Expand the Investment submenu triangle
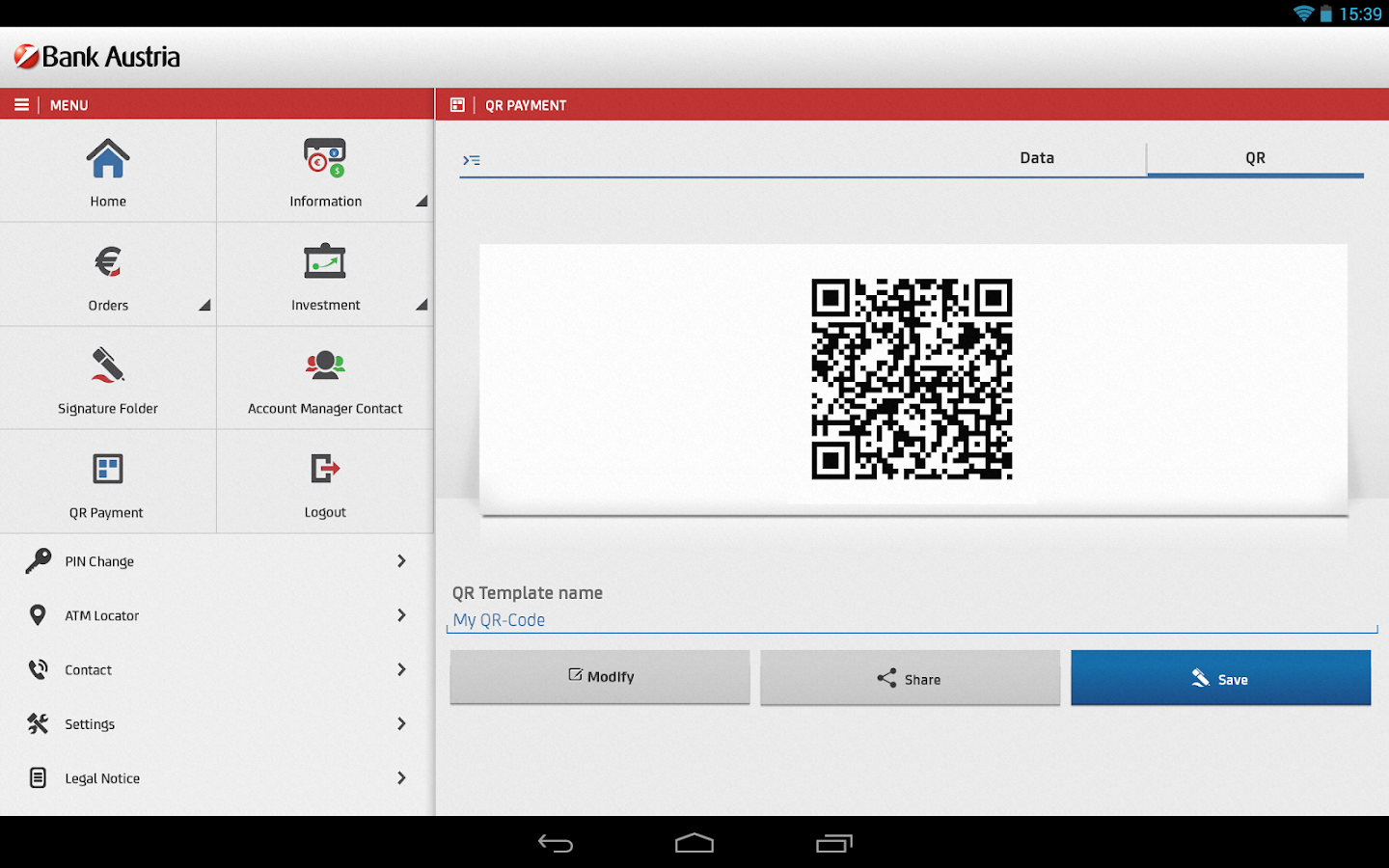The image size is (1389, 868). pyautogui.click(x=422, y=305)
